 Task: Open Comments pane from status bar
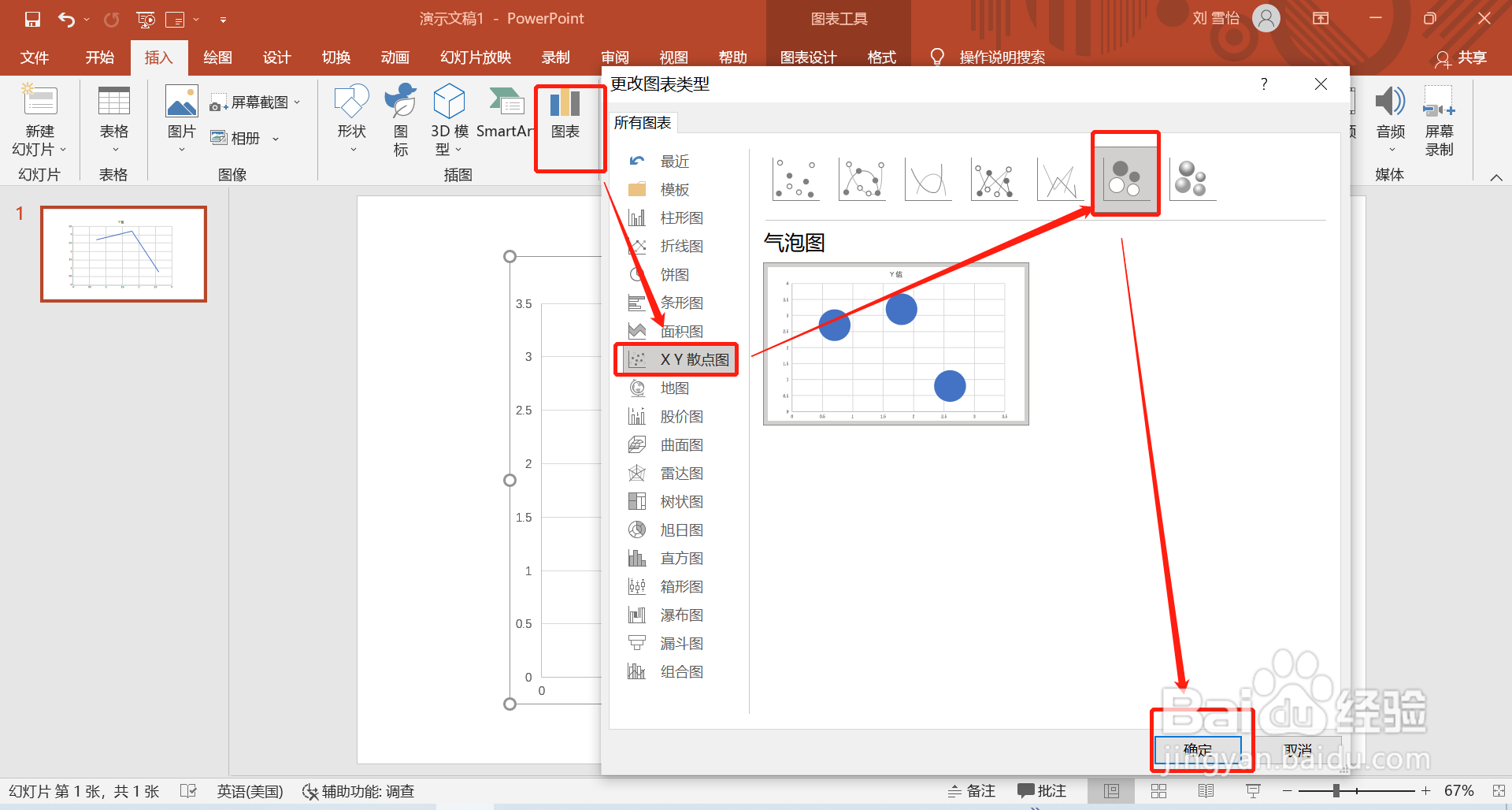click(1041, 790)
